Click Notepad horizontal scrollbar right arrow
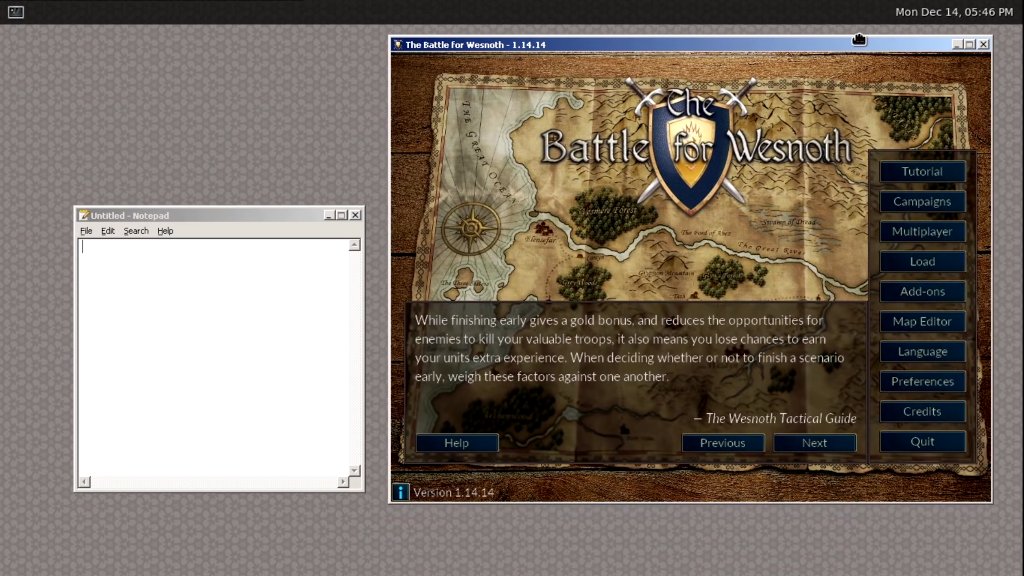 (343, 482)
